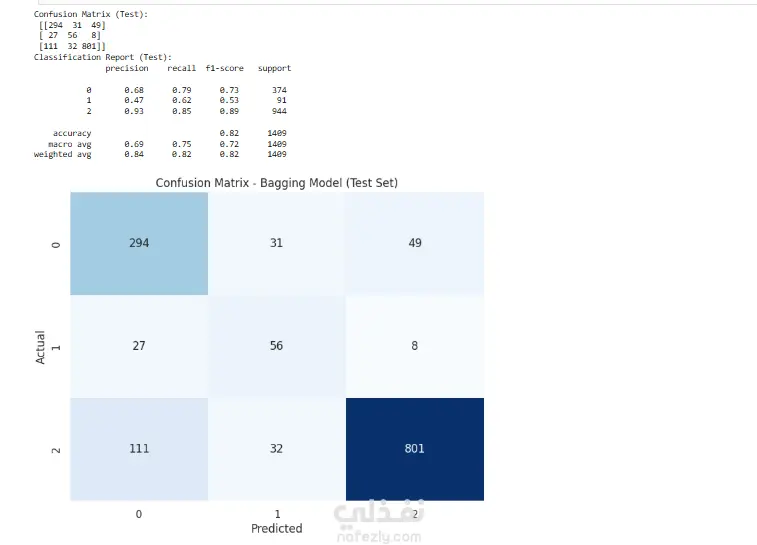The image size is (757, 545).
Task: Select the heatmap cell with value 56
Action: [x=276, y=346]
